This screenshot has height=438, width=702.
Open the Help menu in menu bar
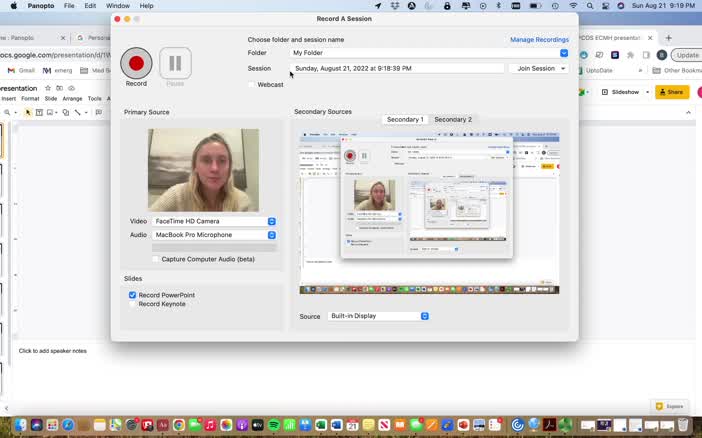146,6
